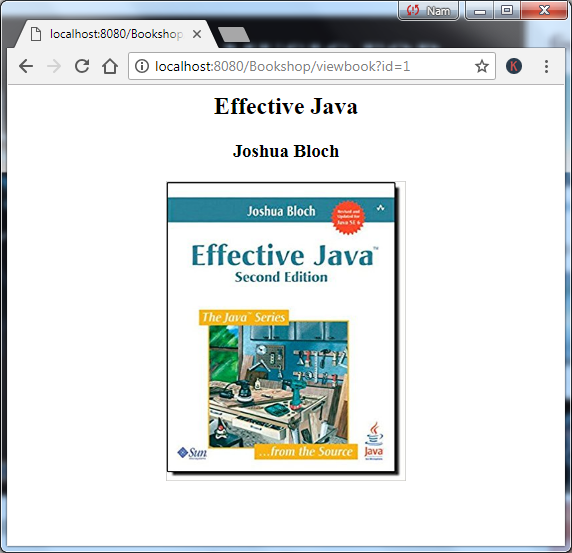Minimize the browser window
The height and width of the screenshot is (553, 572).
click(480, 11)
